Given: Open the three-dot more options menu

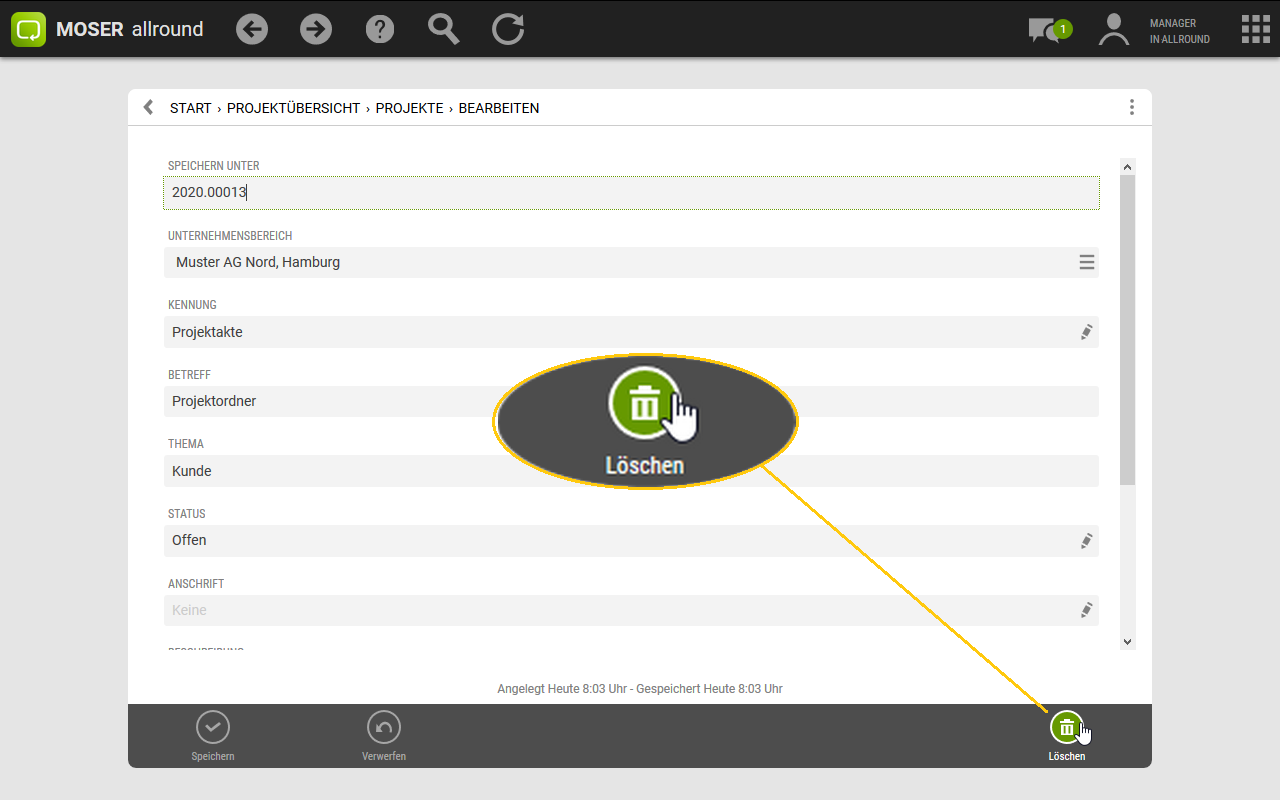Looking at the screenshot, I should tap(1131, 107).
